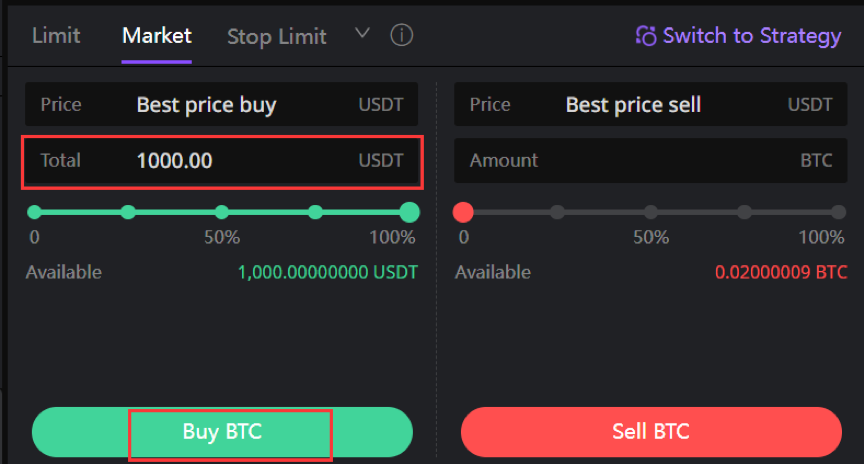Switch to the Limit tab
Viewport: 864px width, 464px height.
pos(56,36)
